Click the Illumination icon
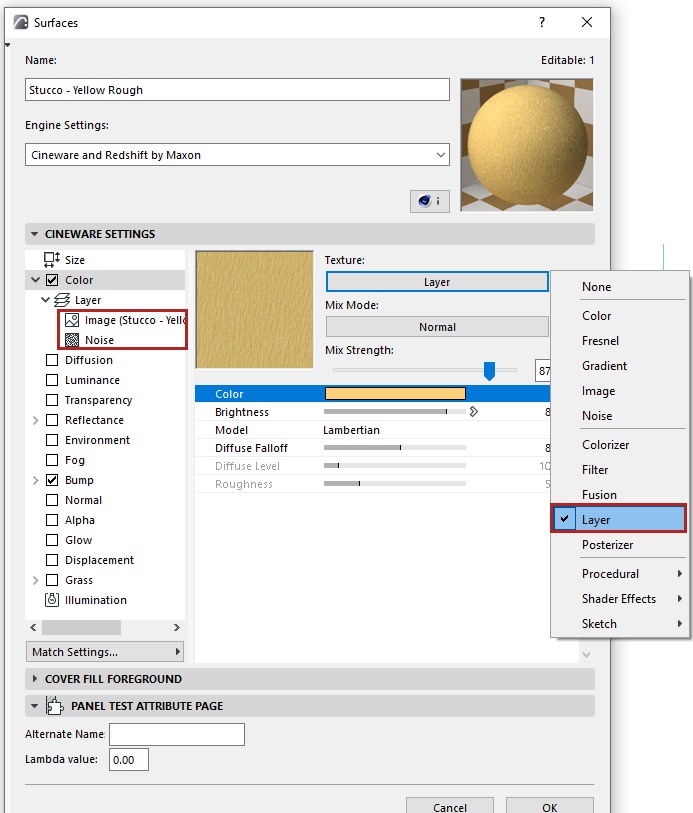This screenshot has width=693, height=813. click(x=52, y=600)
